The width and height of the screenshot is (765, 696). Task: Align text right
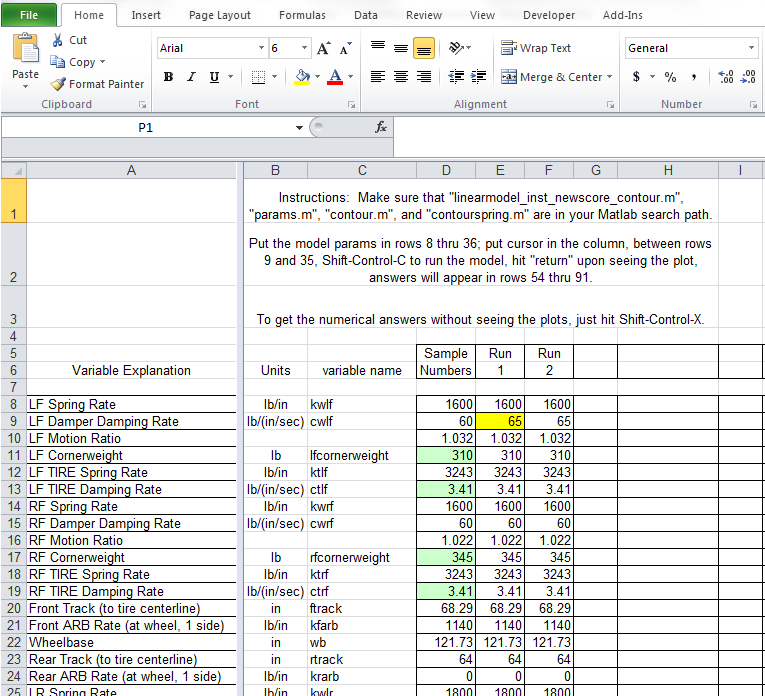(423, 77)
